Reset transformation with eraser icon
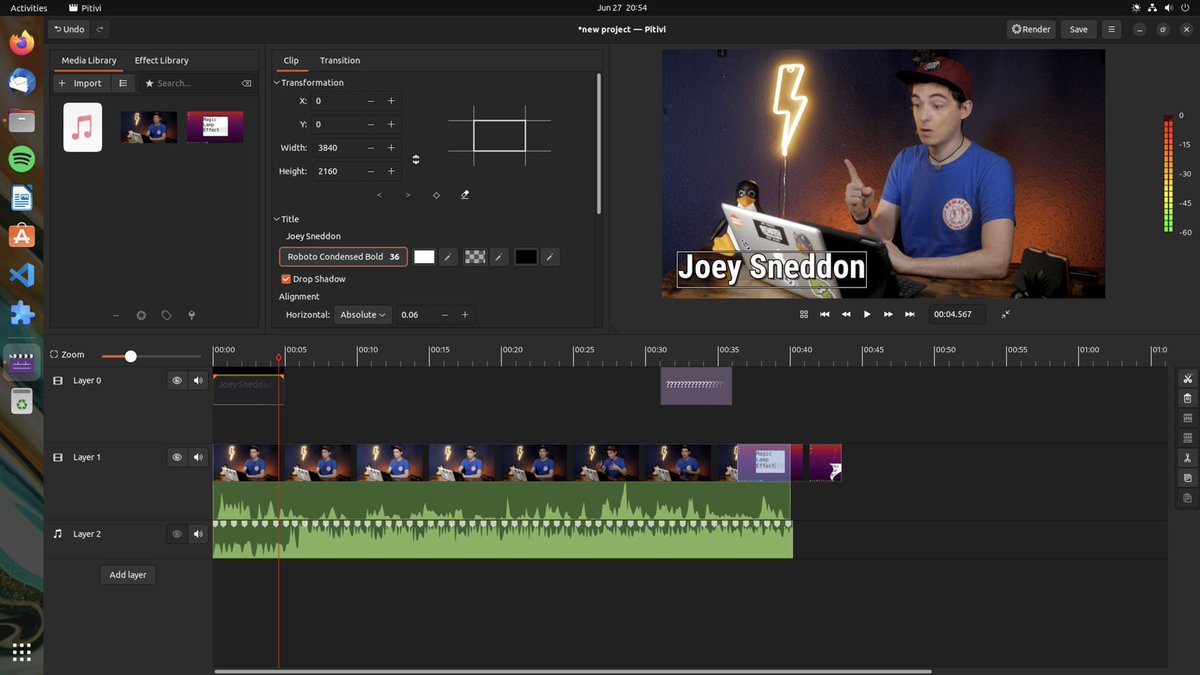This screenshot has width=1200, height=675. [x=465, y=195]
